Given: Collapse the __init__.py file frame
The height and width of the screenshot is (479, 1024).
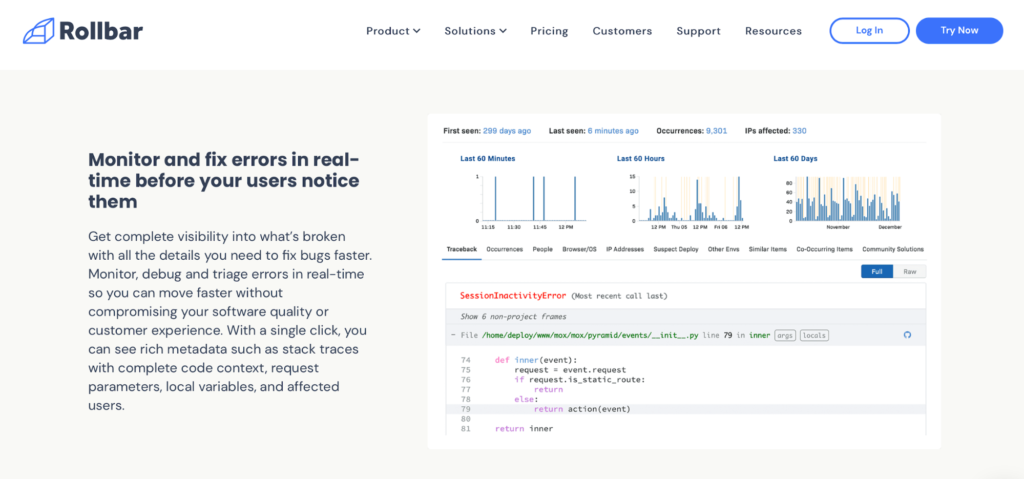Looking at the screenshot, I should point(453,335).
